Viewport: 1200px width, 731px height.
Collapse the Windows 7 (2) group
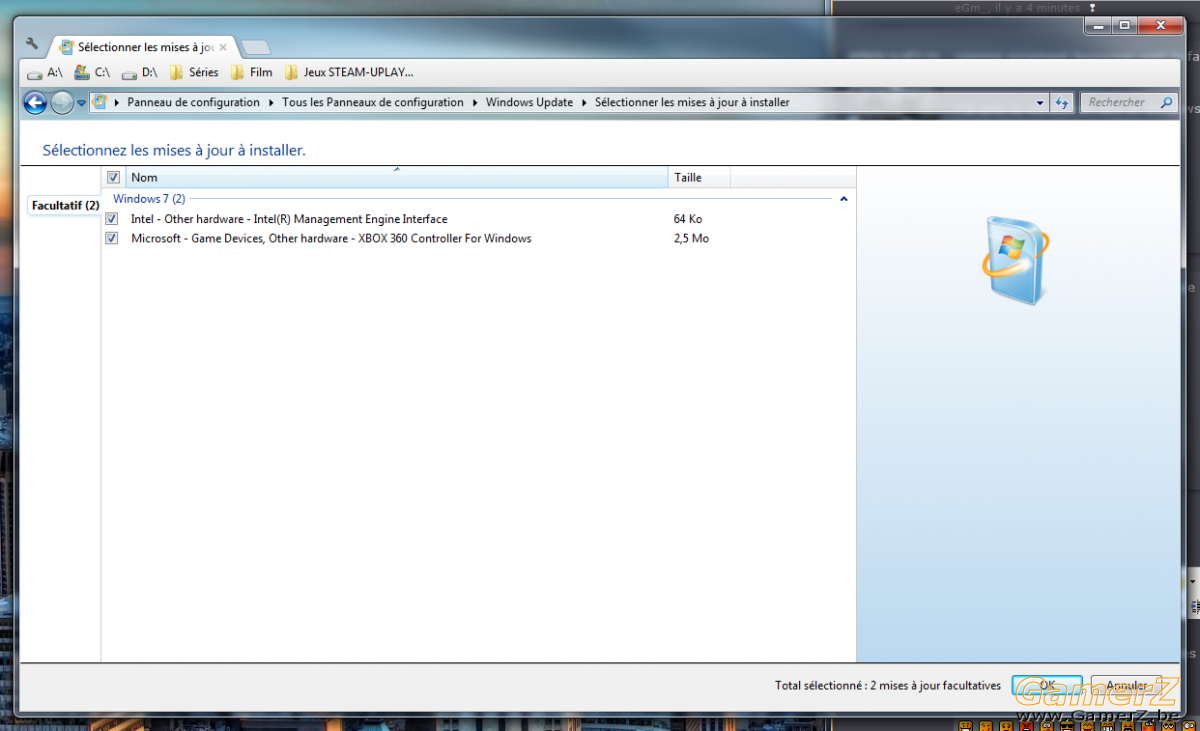(844, 199)
